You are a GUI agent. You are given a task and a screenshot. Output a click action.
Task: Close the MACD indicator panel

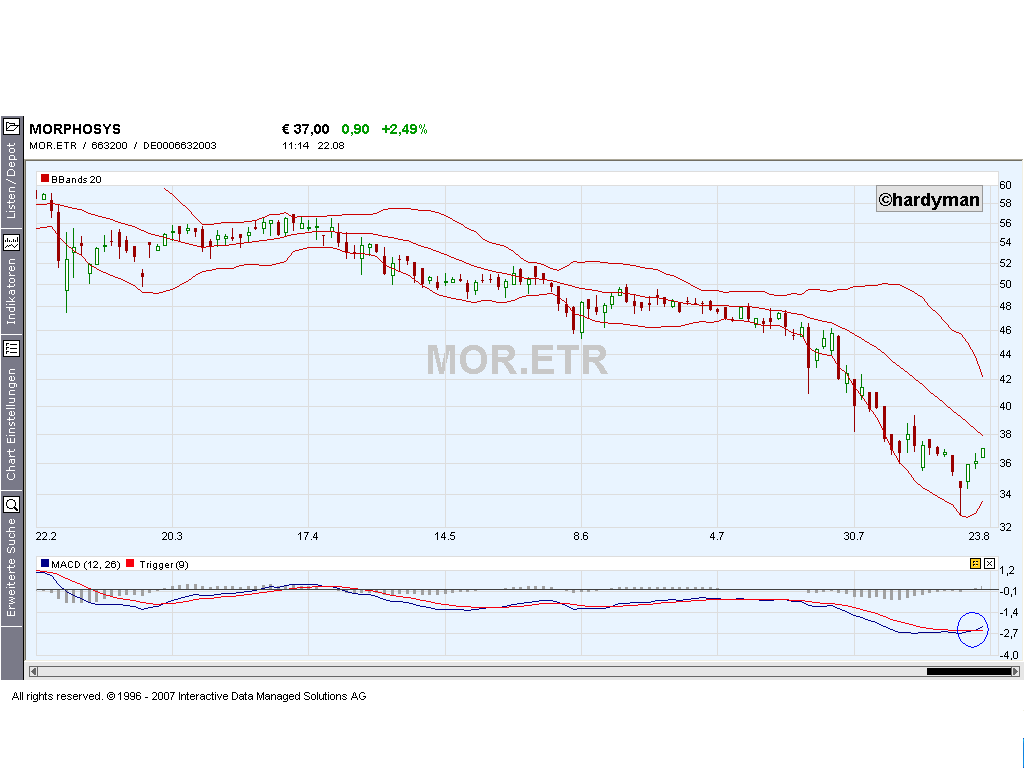click(x=989, y=564)
